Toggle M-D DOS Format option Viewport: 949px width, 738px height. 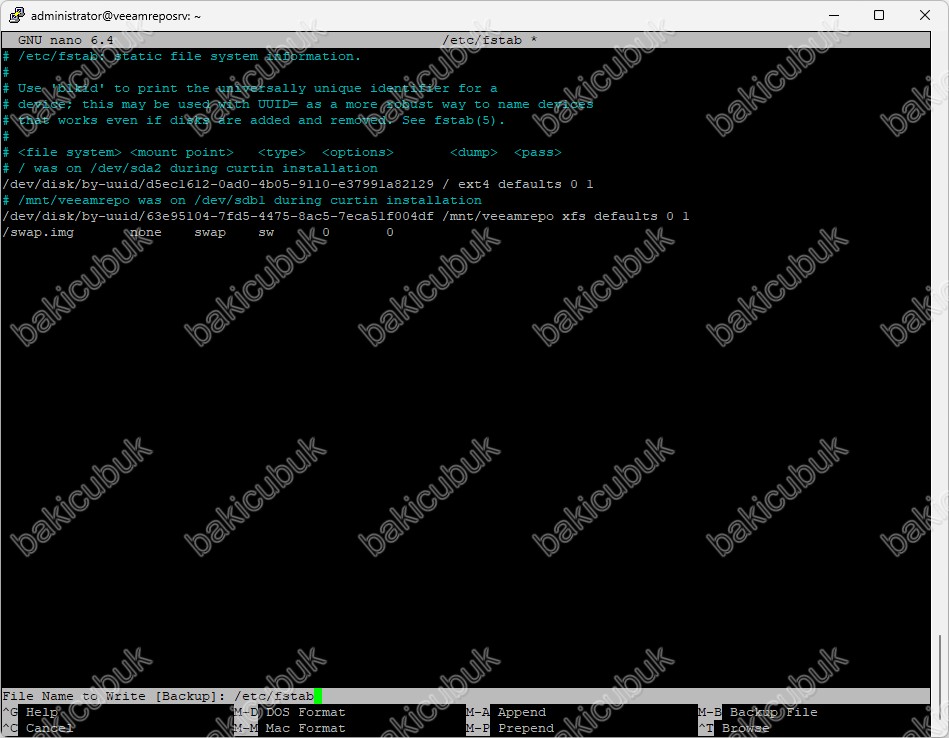(x=290, y=712)
